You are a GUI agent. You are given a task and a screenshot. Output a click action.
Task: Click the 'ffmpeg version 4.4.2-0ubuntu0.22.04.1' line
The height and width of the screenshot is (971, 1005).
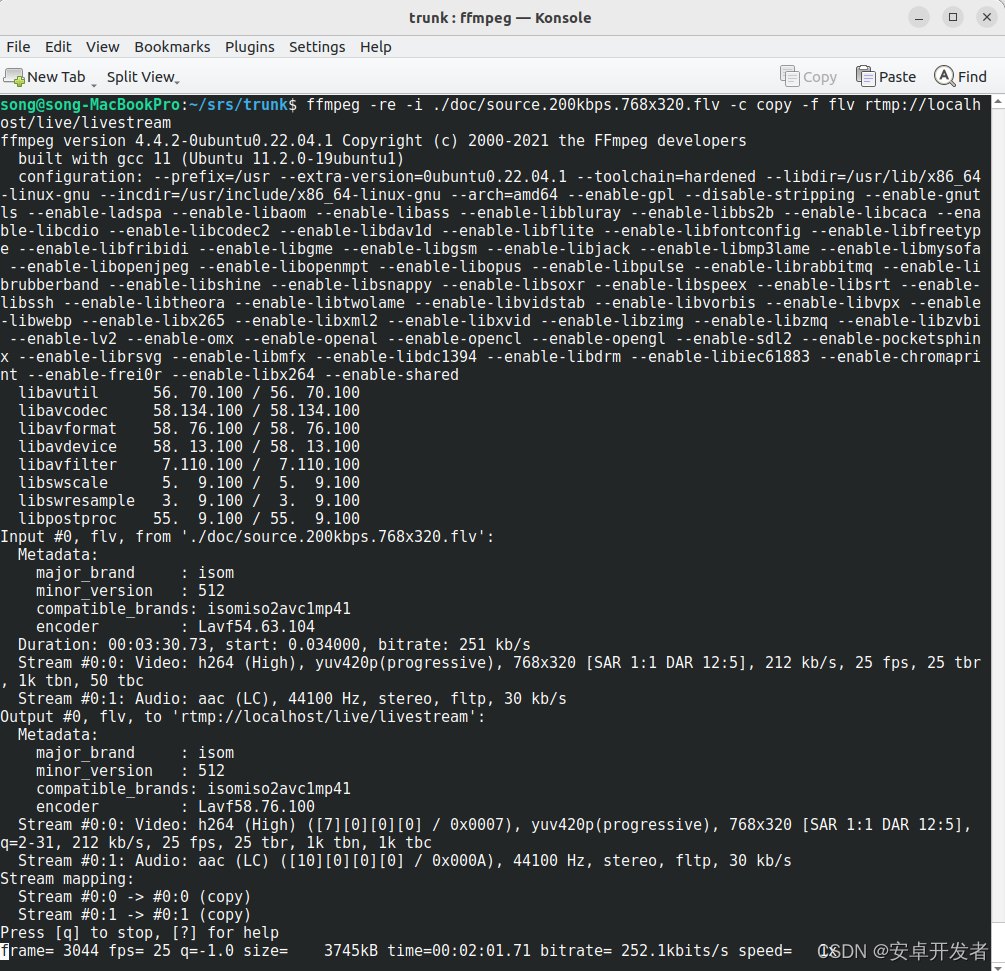click(x=374, y=140)
